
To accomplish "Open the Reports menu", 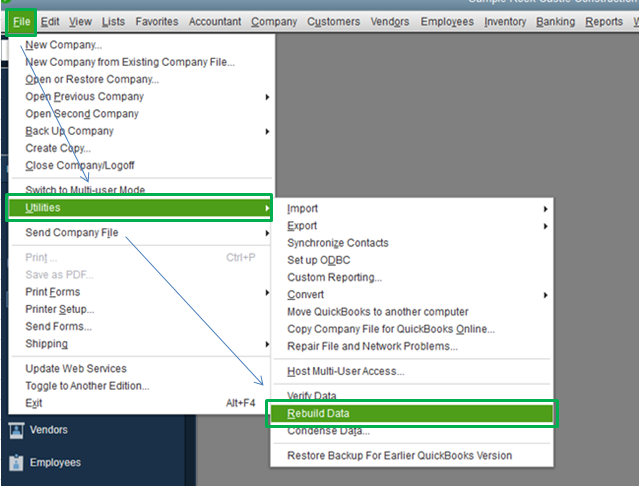I will tap(604, 22).
